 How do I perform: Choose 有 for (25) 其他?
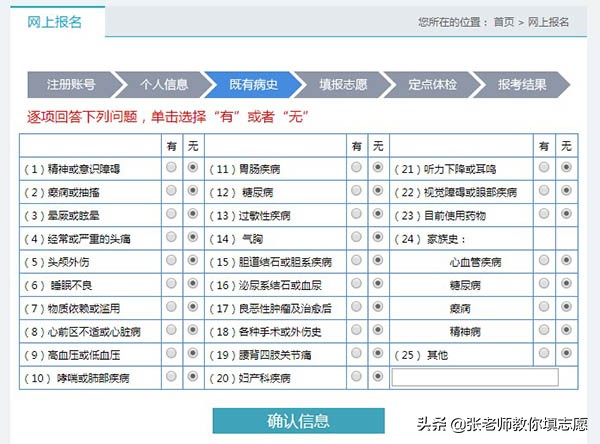(544, 353)
